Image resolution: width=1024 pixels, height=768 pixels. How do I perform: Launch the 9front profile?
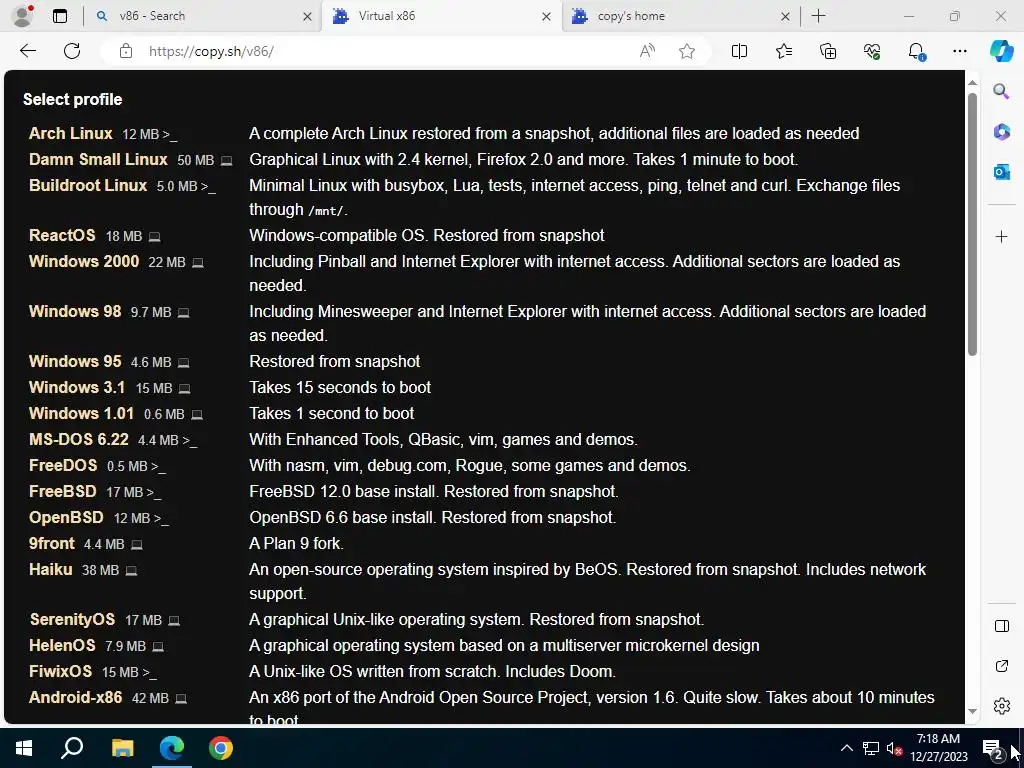coord(52,543)
